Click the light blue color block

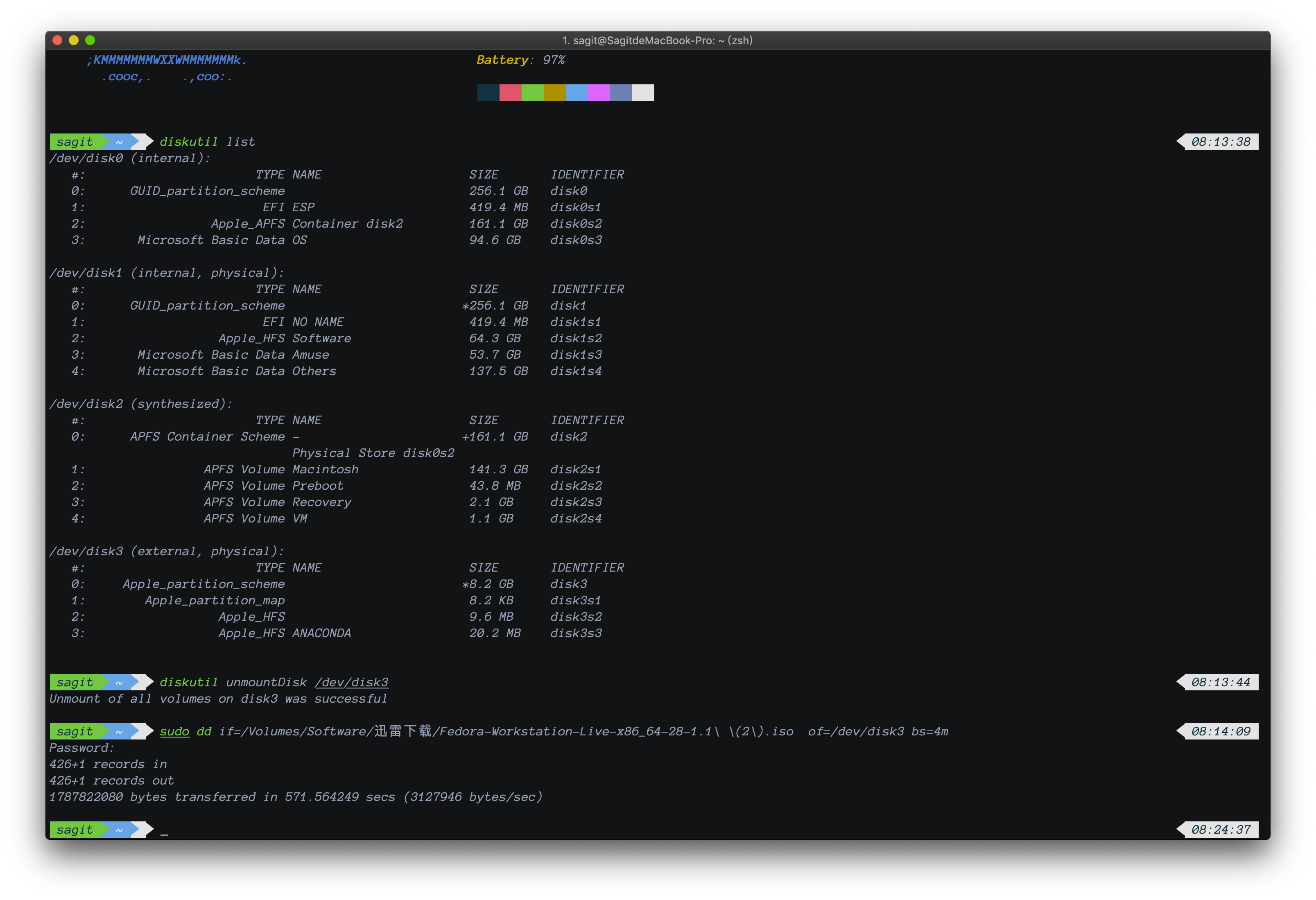[x=577, y=92]
